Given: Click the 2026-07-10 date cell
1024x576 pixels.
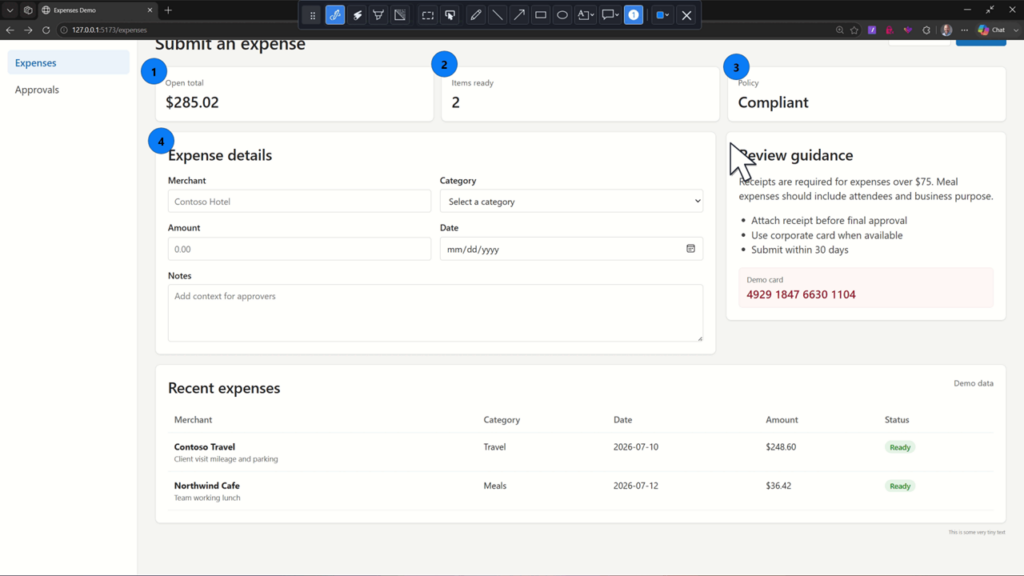Looking at the screenshot, I should pyautogui.click(x=635, y=447).
